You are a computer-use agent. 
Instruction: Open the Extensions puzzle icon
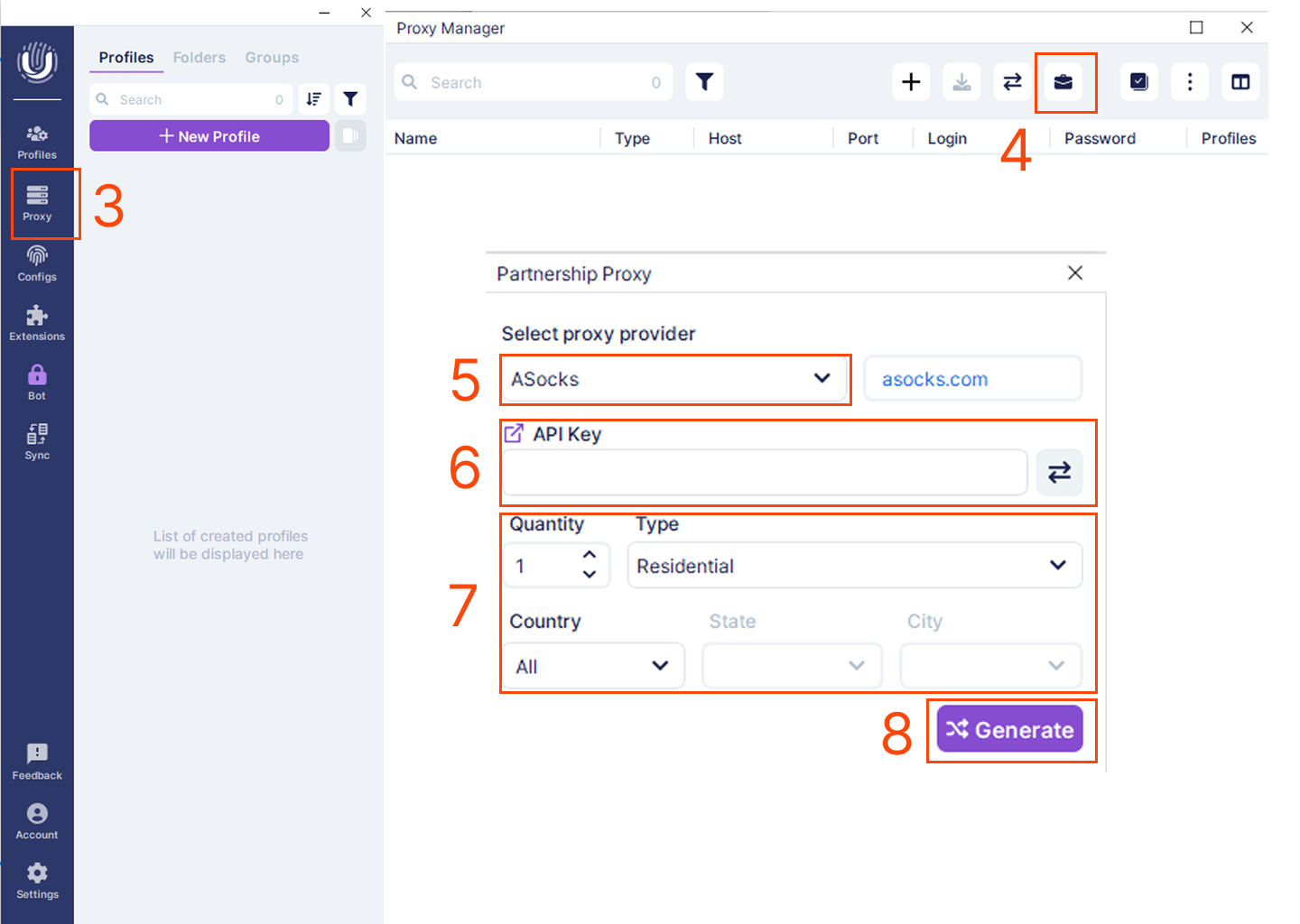click(x=37, y=322)
